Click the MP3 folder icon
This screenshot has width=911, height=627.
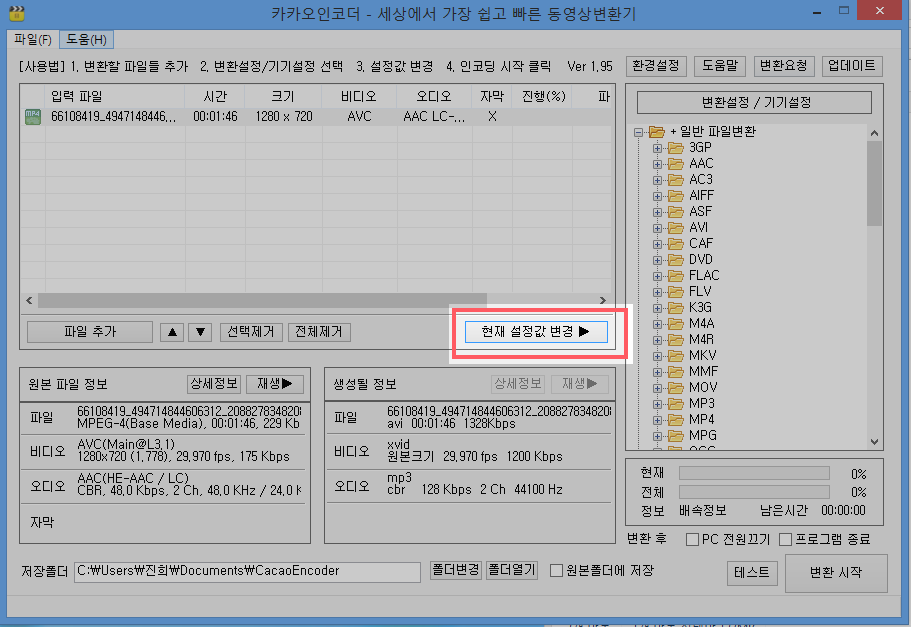(x=675, y=403)
